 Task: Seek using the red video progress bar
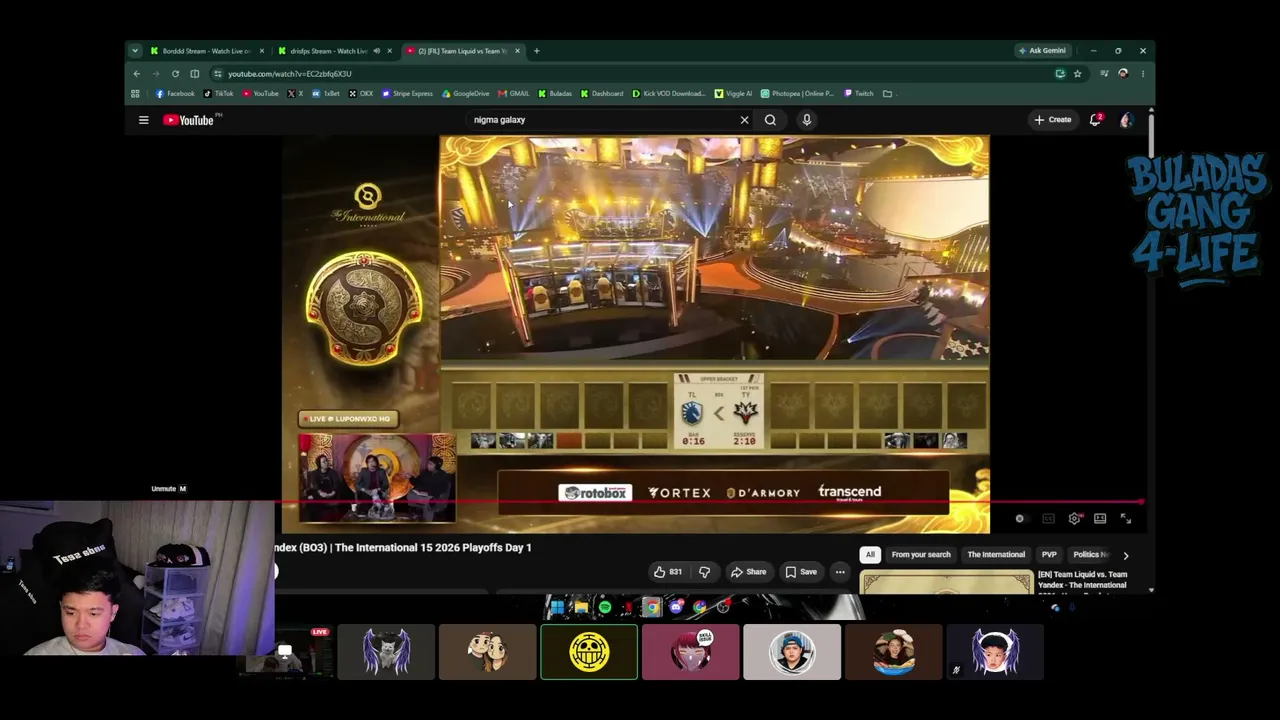click(x=710, y=503)
